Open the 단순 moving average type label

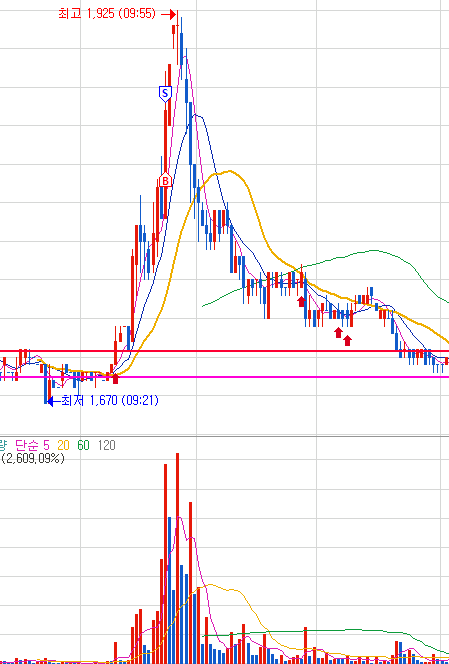(x=28, y=445)
